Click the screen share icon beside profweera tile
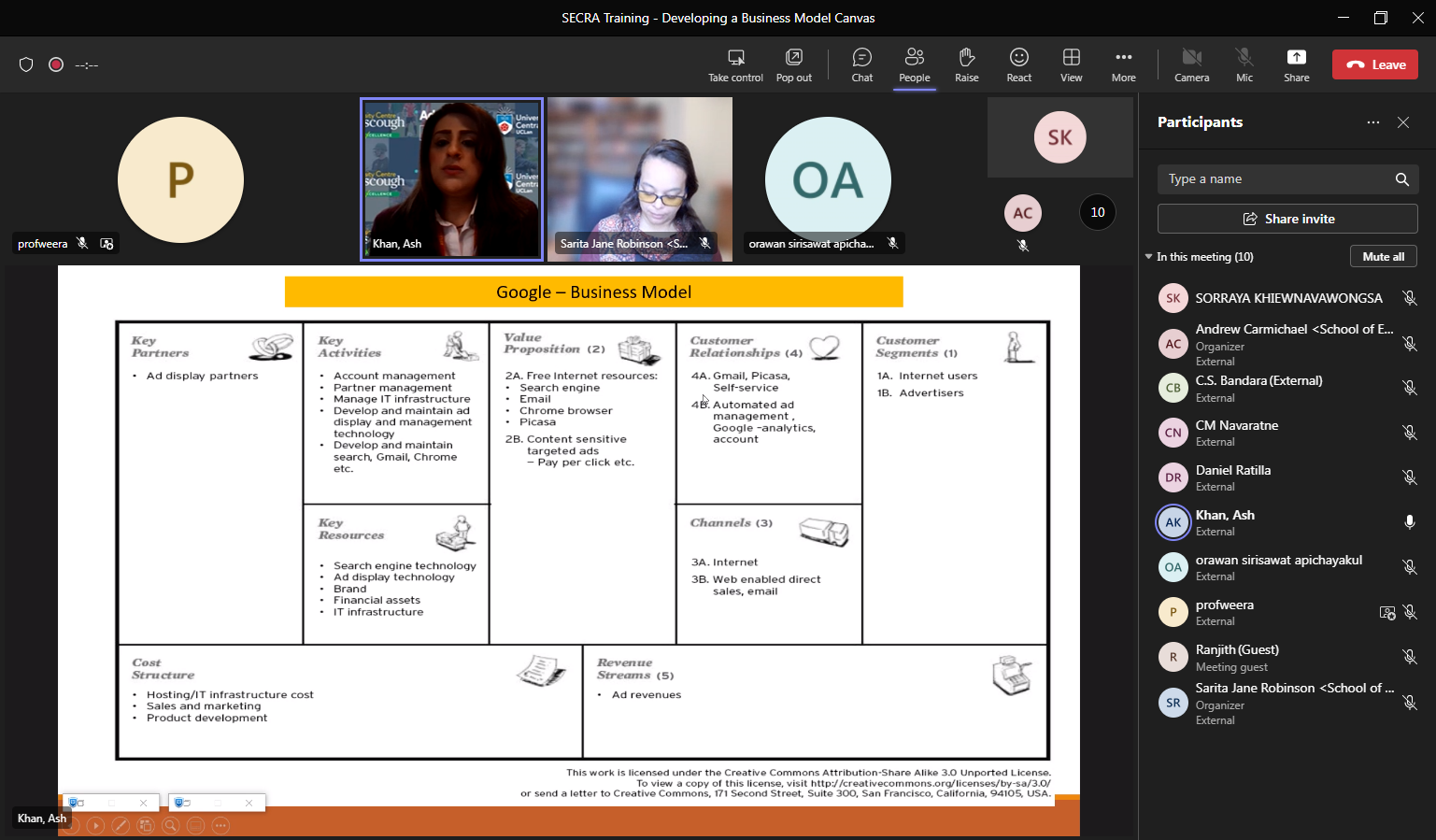 point(107,244)
